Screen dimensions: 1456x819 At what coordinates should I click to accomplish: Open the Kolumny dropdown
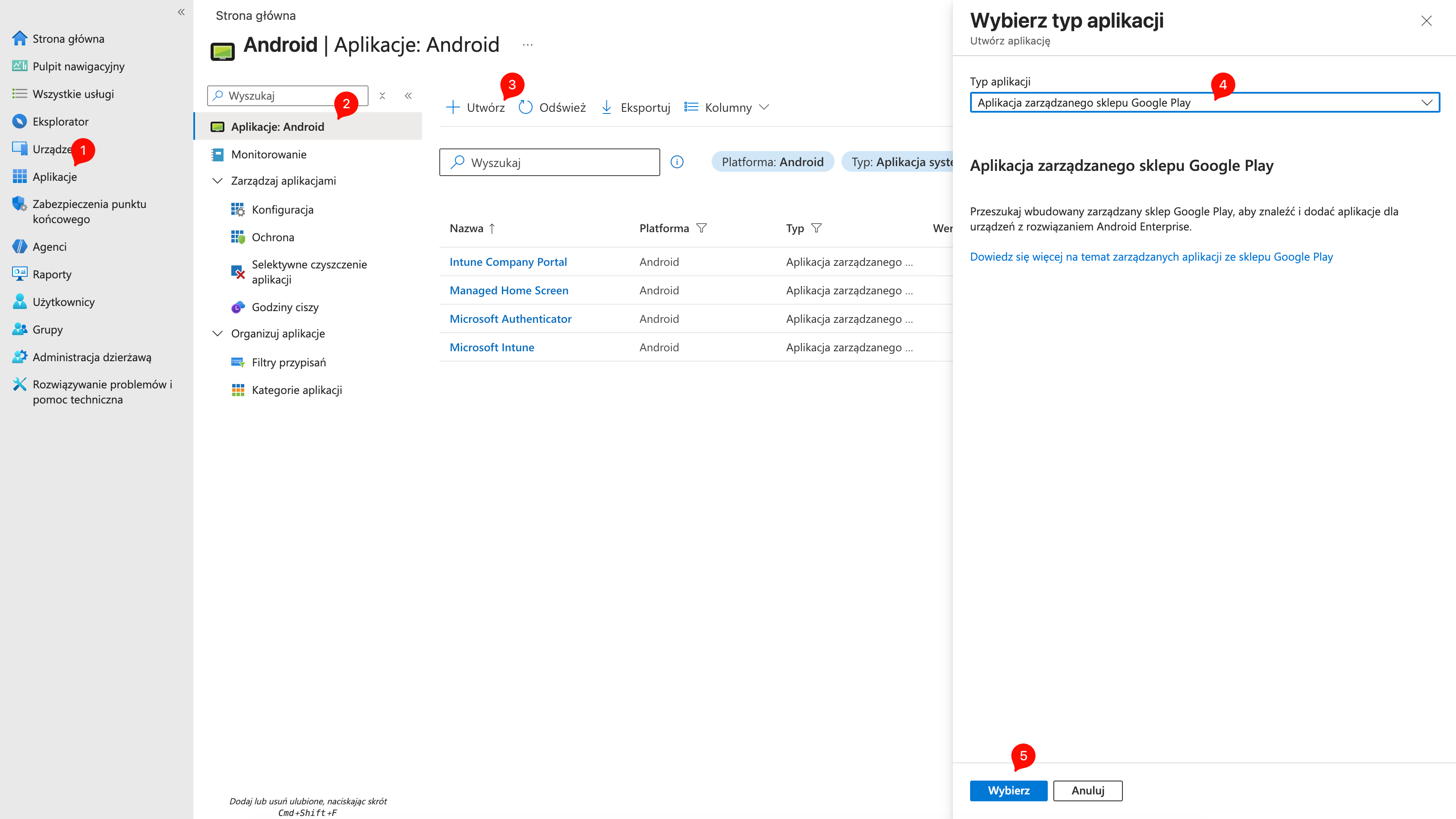click(x=728, y=107)
